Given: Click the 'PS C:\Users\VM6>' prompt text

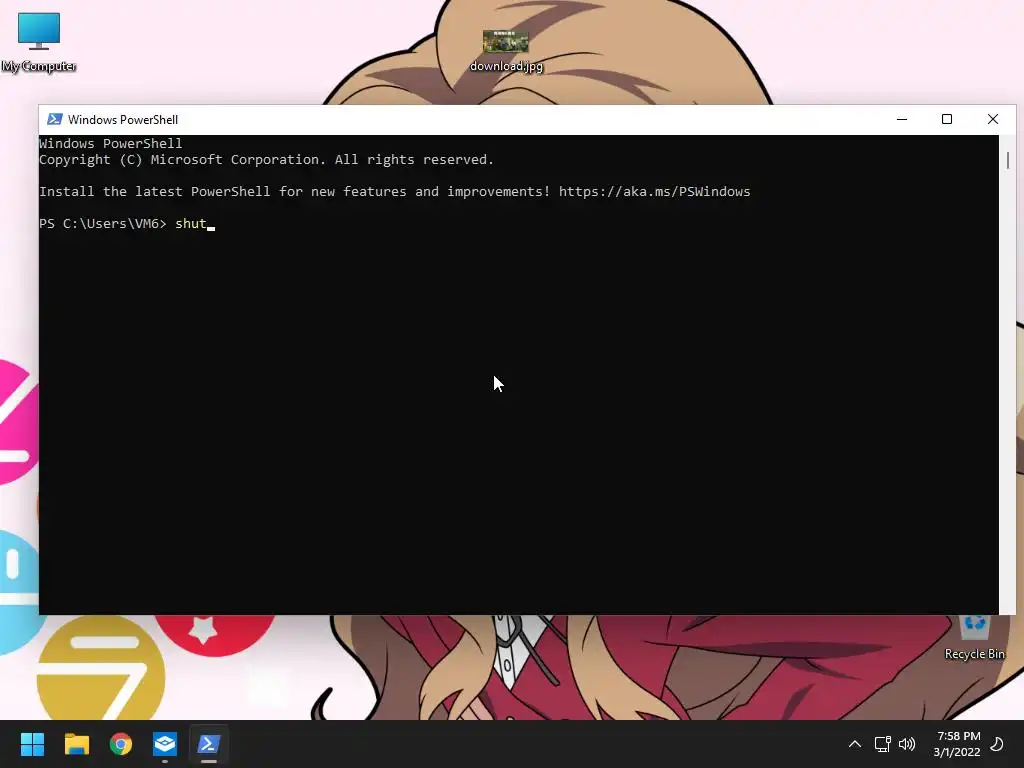Looking at the screenshot, I should [103, 223].
